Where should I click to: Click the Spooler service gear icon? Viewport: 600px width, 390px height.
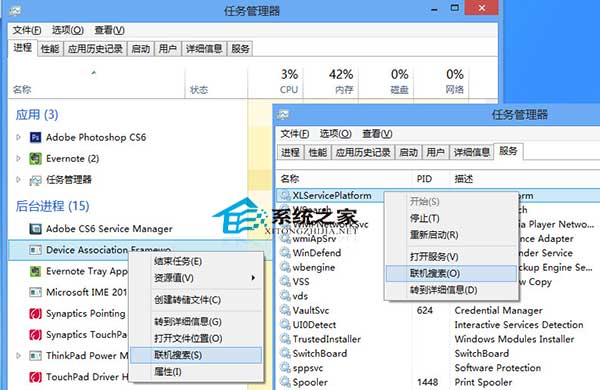click(x=285, y=382)
